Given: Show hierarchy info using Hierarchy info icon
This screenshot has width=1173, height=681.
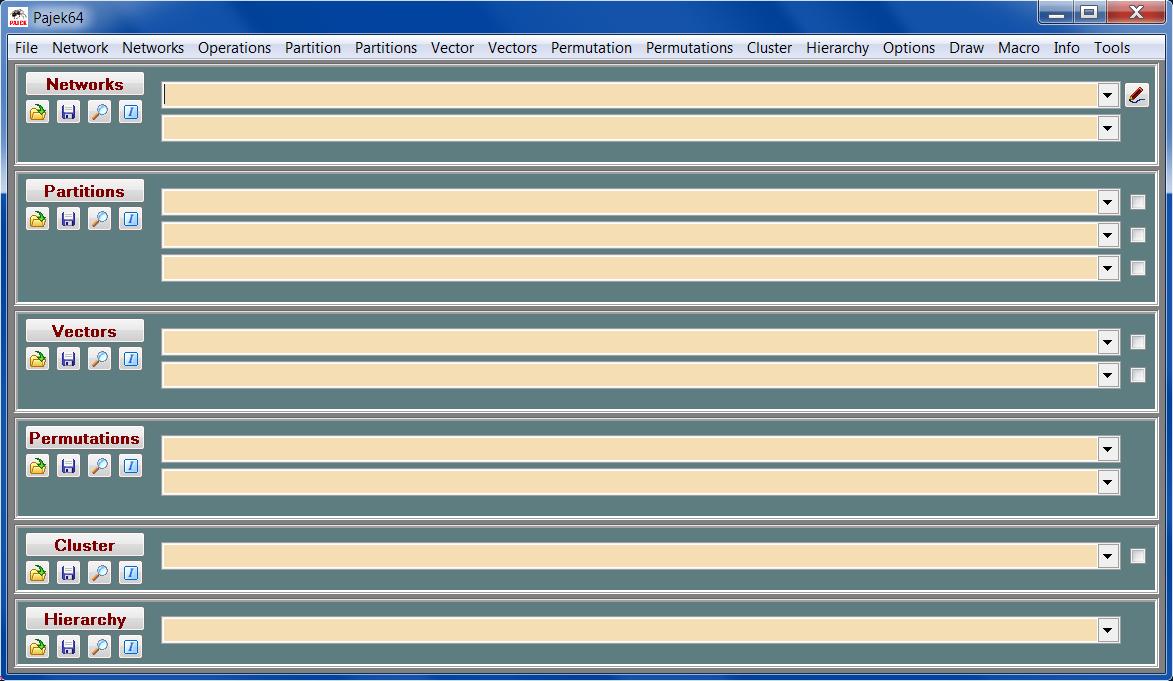Looking at the screenshot, I should 130,647.
